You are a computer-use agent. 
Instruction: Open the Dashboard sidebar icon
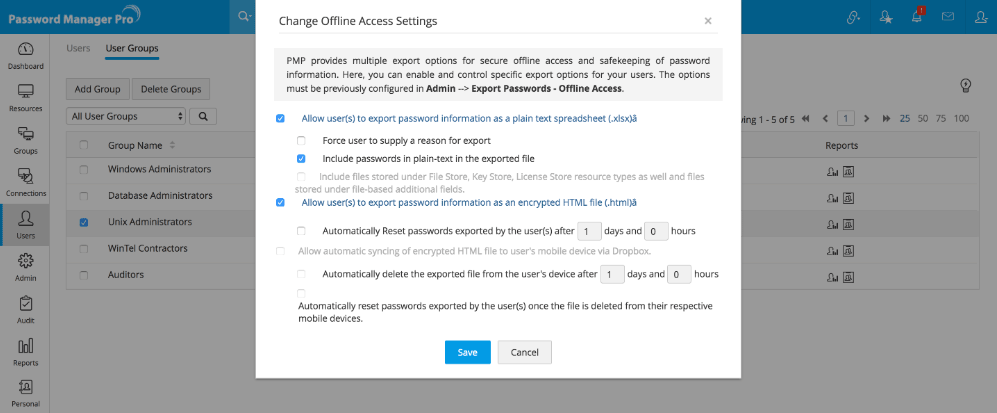(x=25, y=54)
